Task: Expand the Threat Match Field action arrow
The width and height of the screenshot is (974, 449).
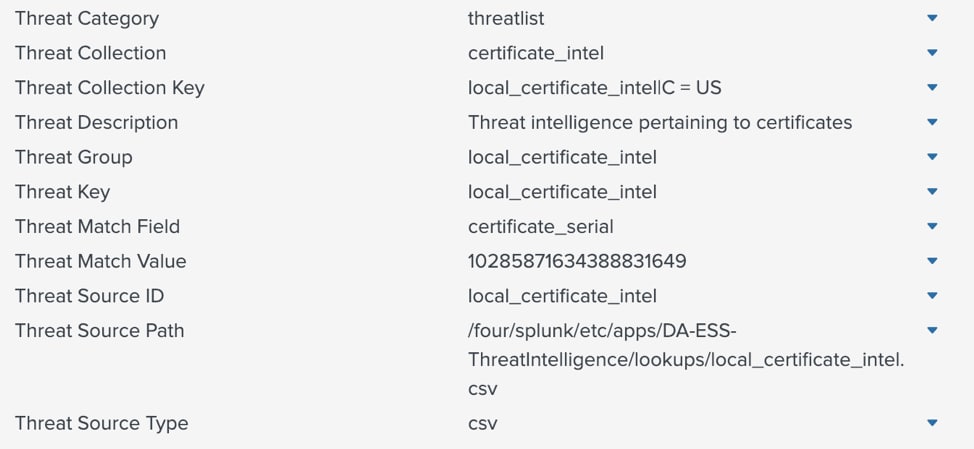Action: pyautogui.click(x=932, y=227)
